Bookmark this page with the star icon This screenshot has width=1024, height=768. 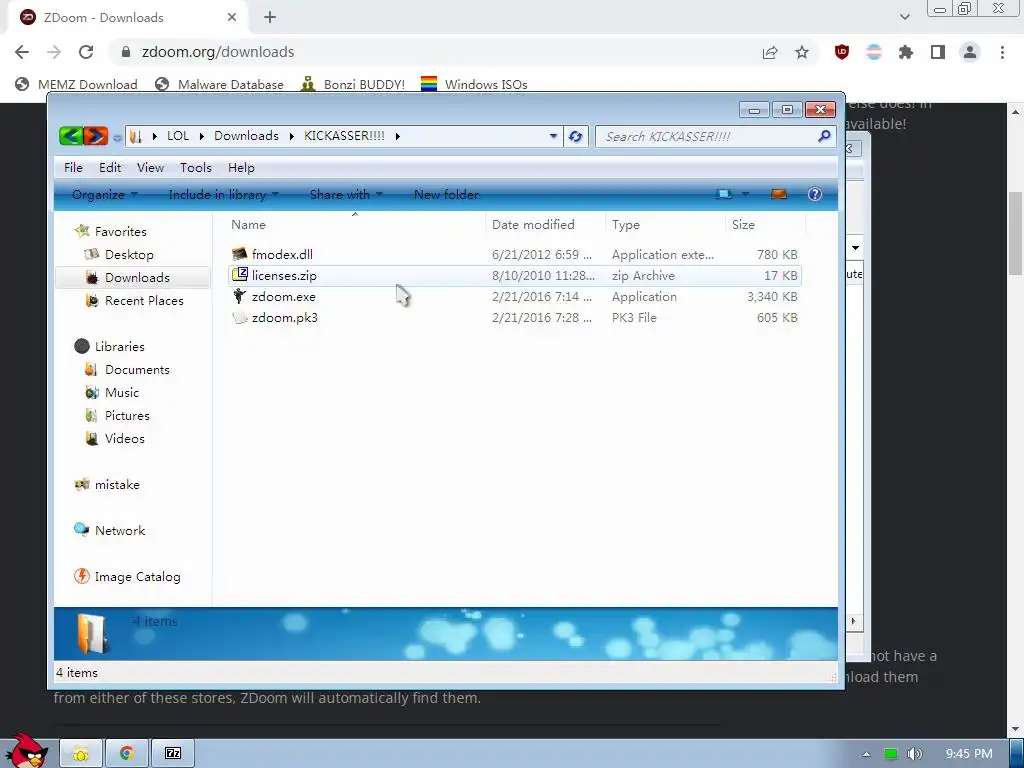[x=802, y=52]
